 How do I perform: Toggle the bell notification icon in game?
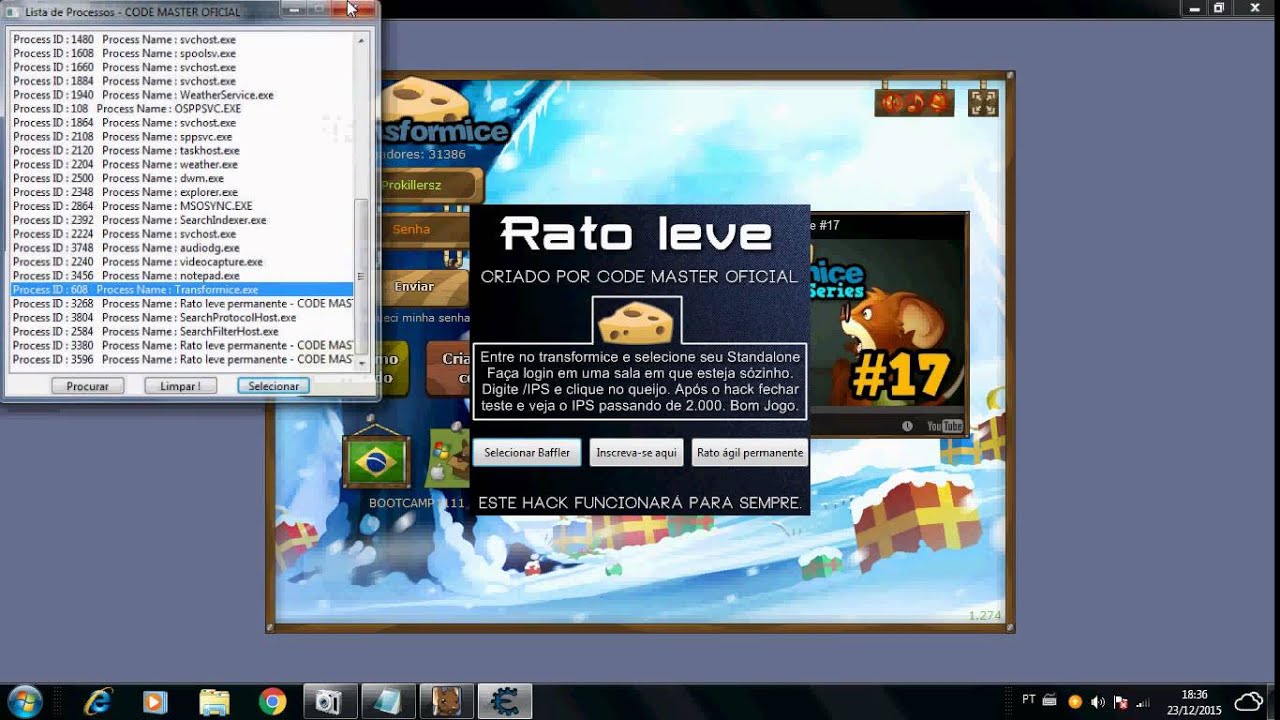937,103
